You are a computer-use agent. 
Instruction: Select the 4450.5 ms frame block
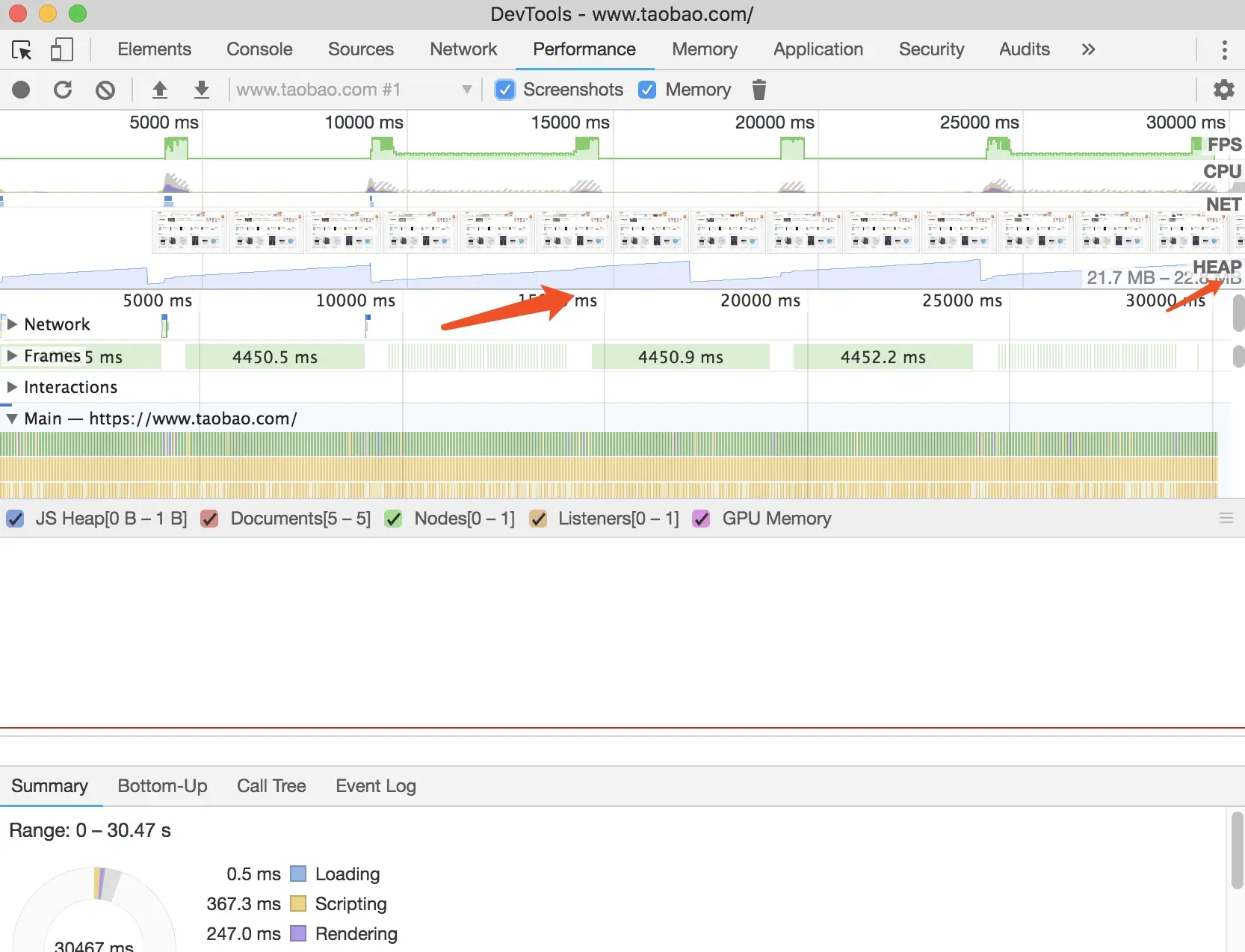tap(275, 356)
